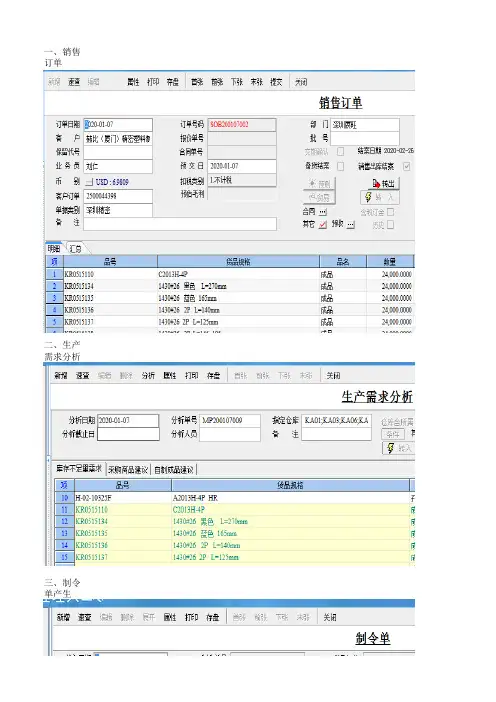The height and width of the screenshot is (702, 496).
Task: Click 新增 in sales order toolbar
Action: coord(54,82)
